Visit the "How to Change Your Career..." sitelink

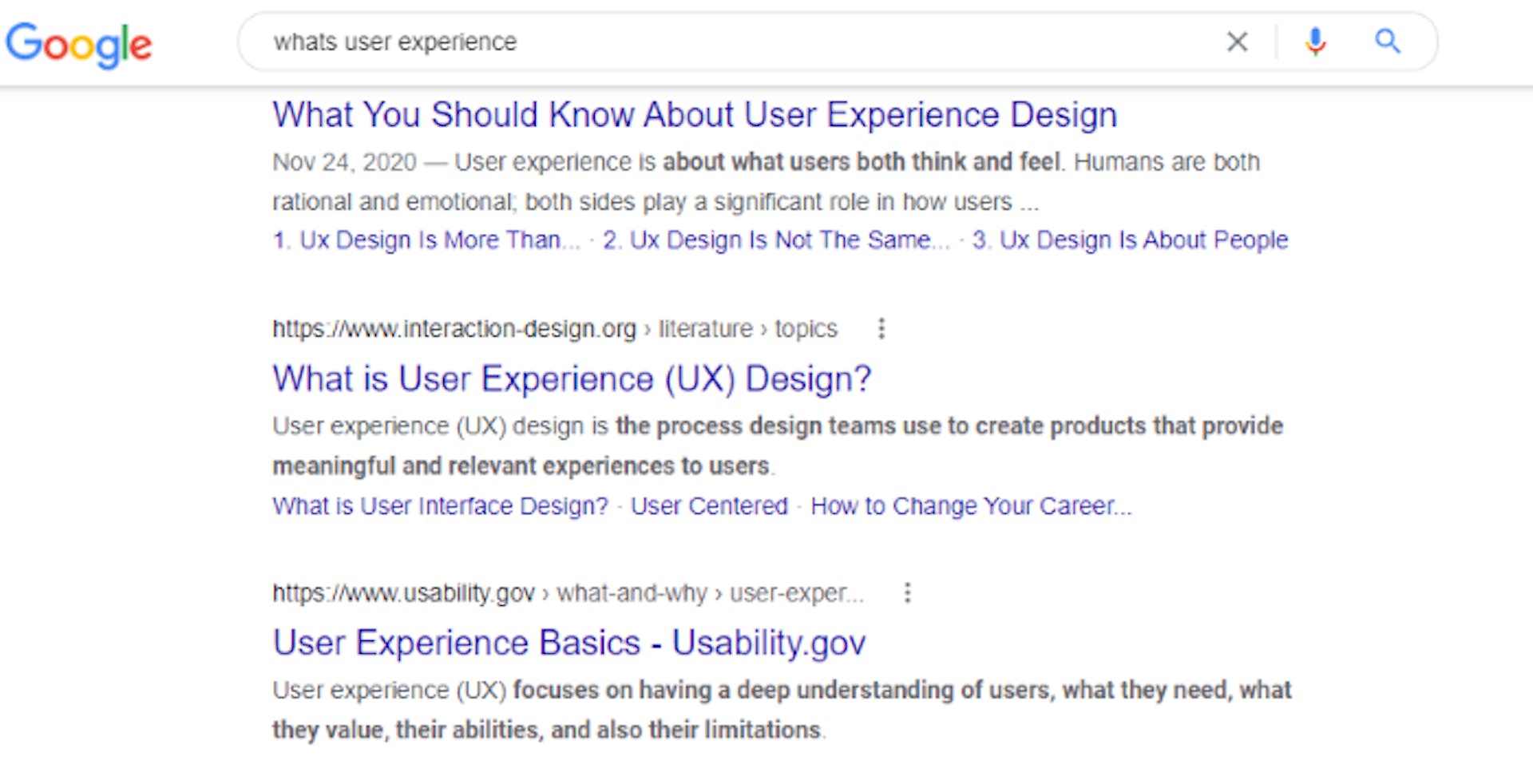coord(971,505)
